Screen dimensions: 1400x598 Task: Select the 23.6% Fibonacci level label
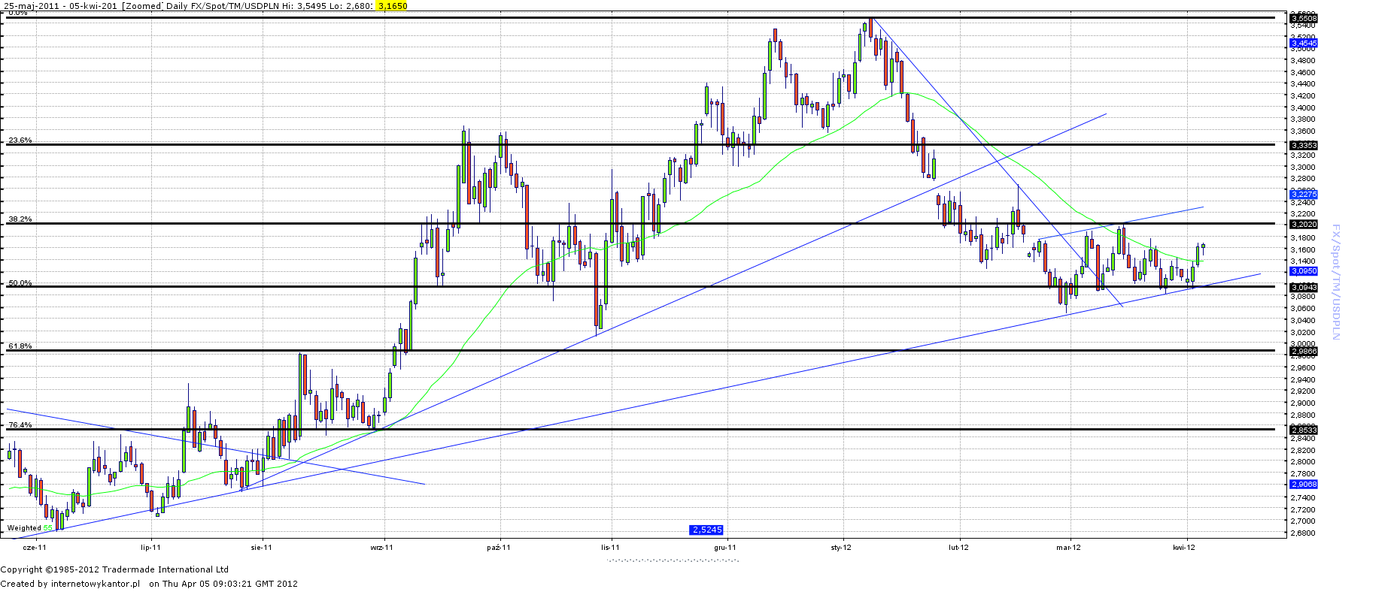click(20, 141)
